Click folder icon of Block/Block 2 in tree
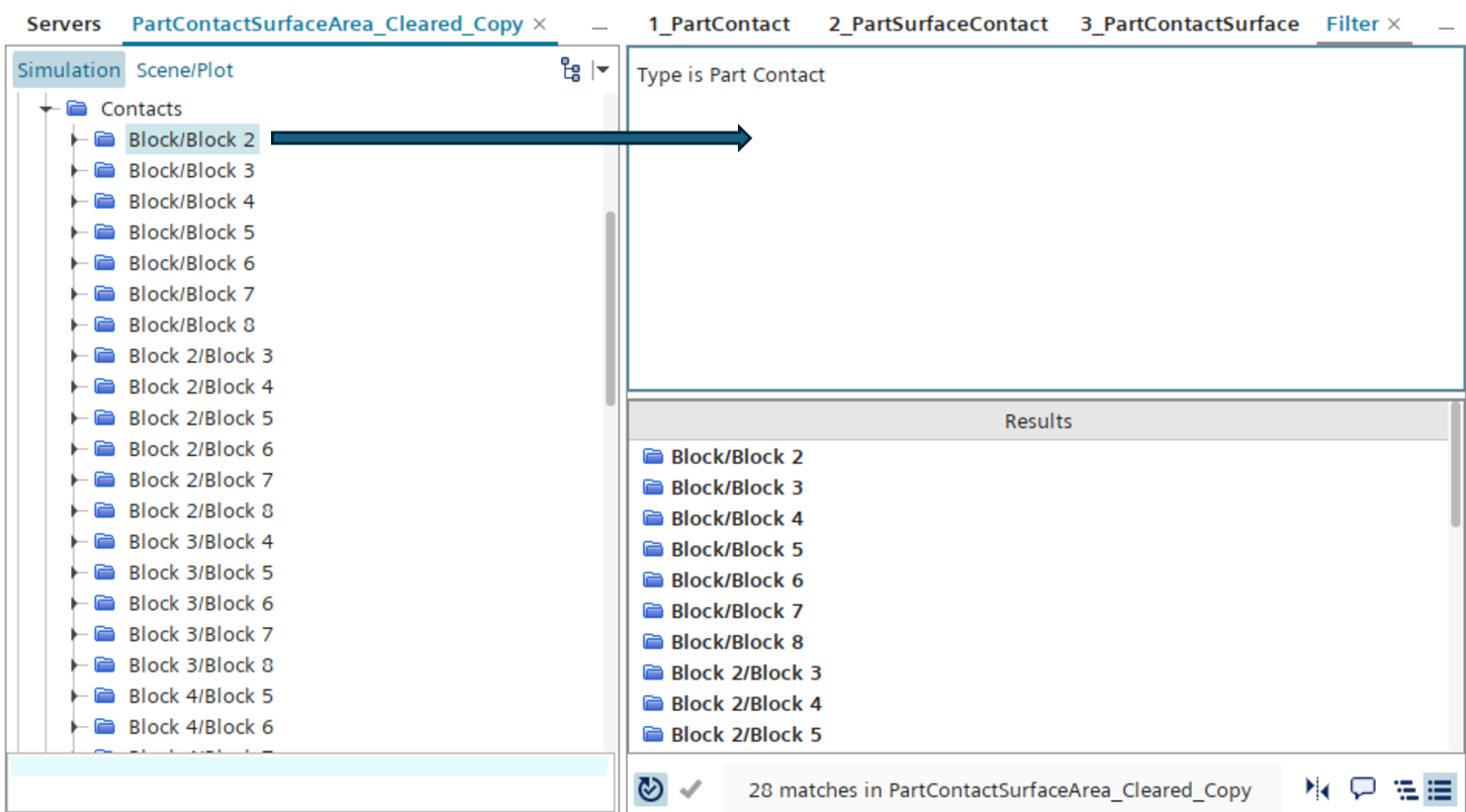 click(x=105, y=139)
